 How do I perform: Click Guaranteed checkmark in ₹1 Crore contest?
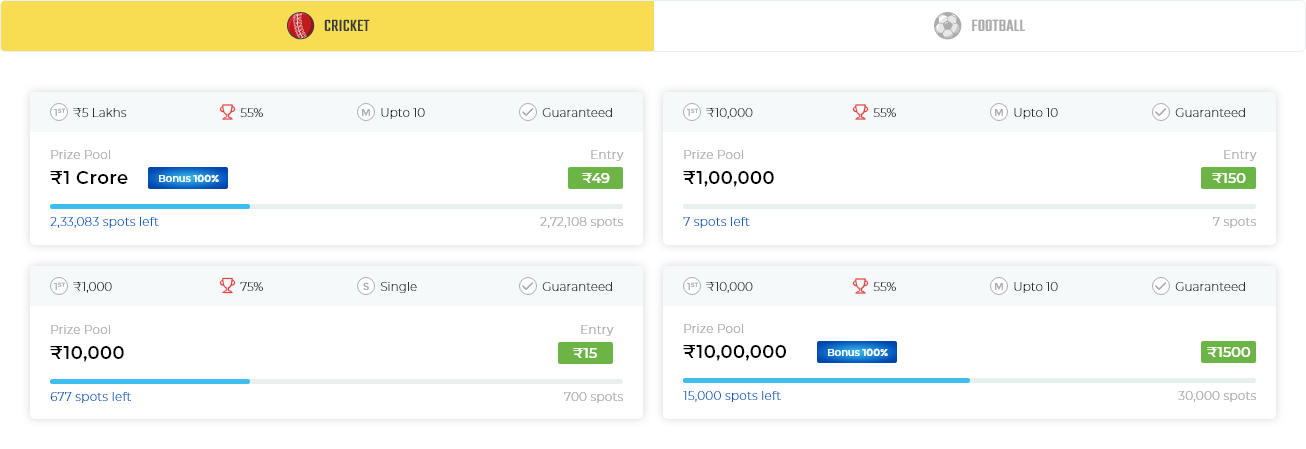pyautogui.click(x=528, y=112)
